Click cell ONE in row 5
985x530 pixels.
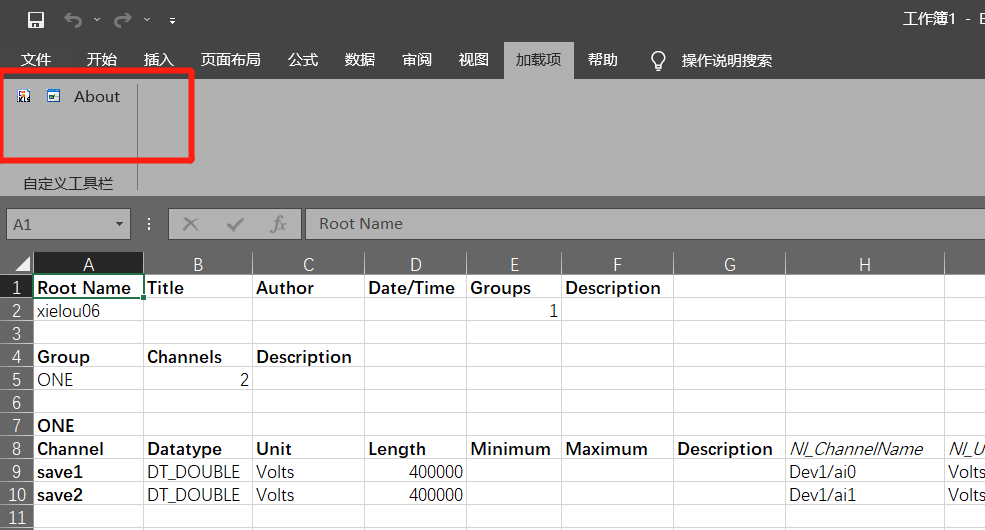click(89, 380)
